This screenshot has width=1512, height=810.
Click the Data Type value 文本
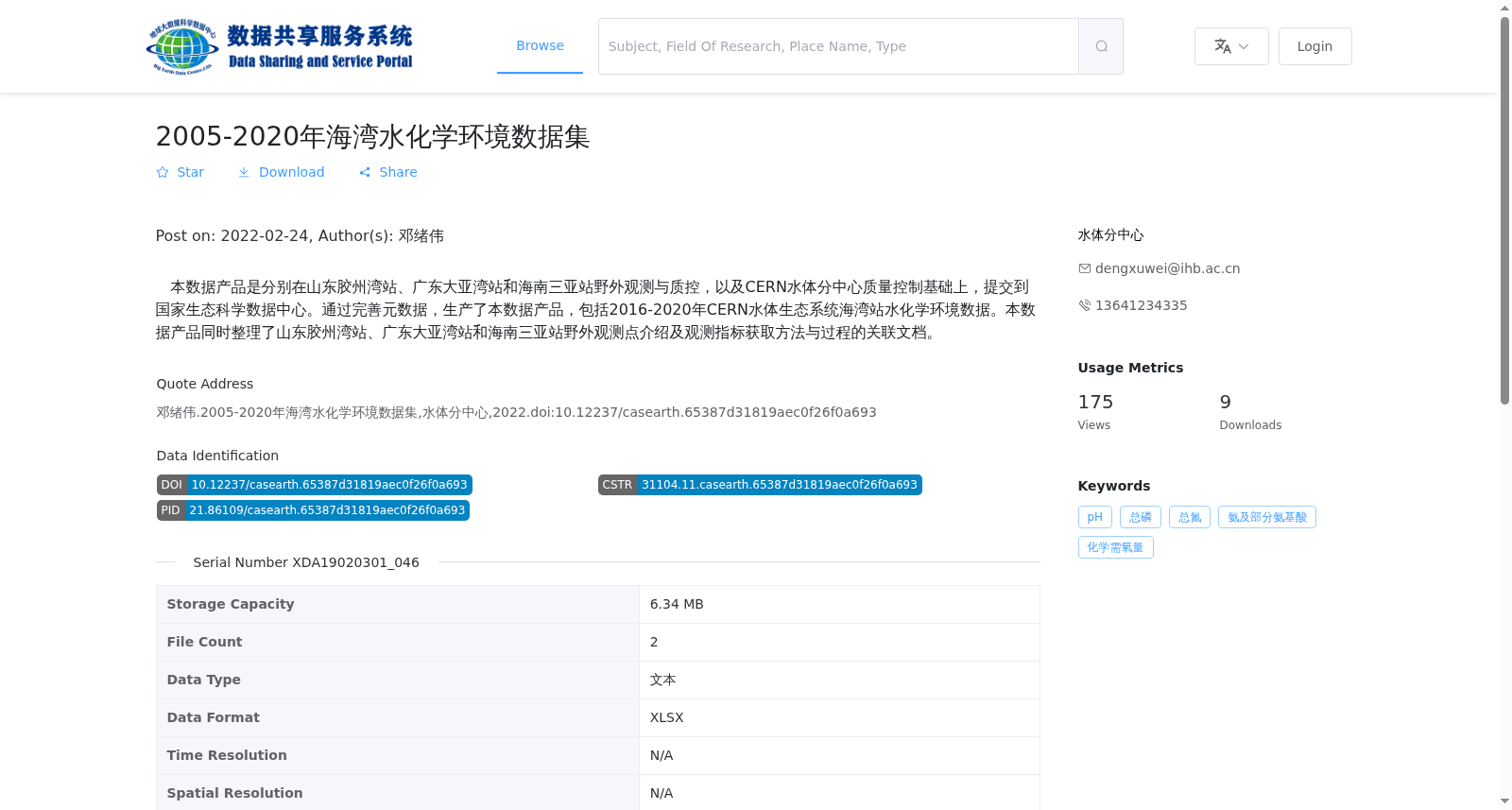pyautogui.click(x=662, y=680)
